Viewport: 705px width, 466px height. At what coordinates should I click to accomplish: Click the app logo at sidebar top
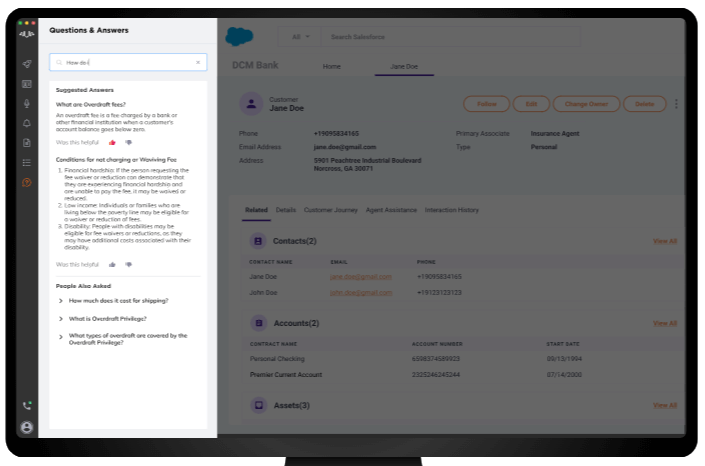27,34
